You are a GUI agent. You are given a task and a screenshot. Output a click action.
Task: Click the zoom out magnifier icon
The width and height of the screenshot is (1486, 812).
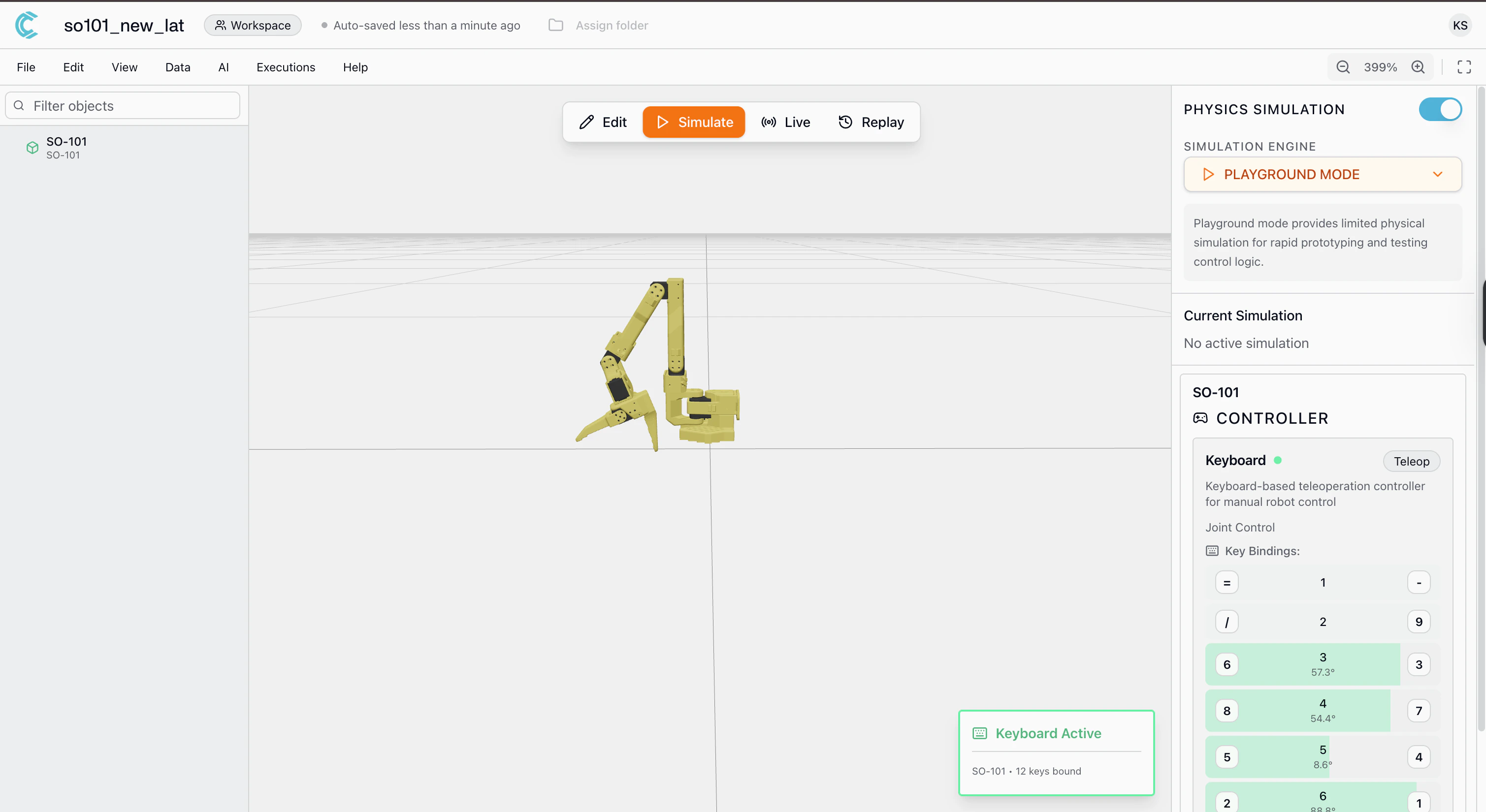1342,67
